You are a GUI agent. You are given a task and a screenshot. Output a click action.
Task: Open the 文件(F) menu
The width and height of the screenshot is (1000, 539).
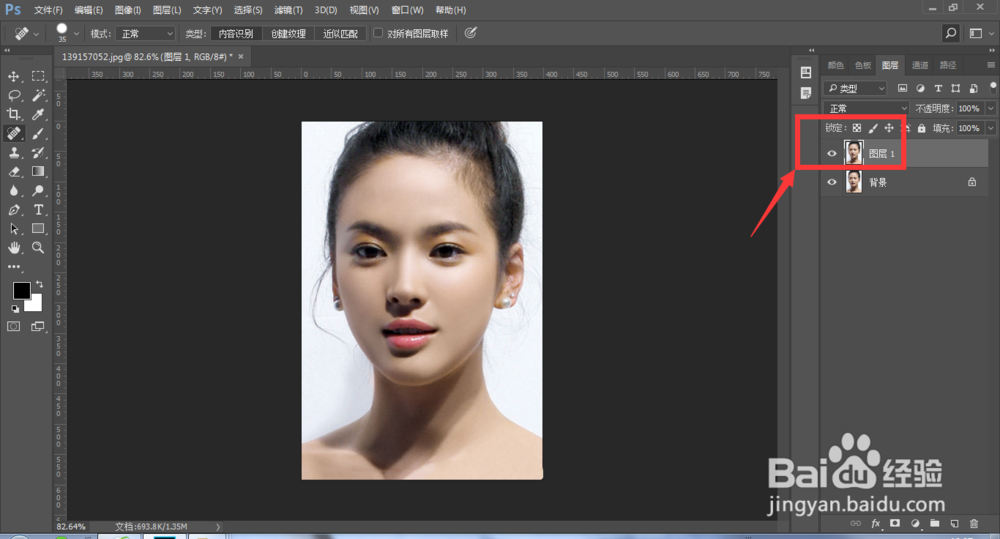48,10
